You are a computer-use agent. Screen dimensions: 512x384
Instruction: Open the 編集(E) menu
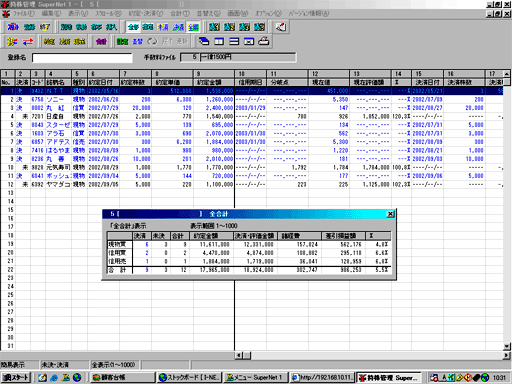tap(51, 14)
